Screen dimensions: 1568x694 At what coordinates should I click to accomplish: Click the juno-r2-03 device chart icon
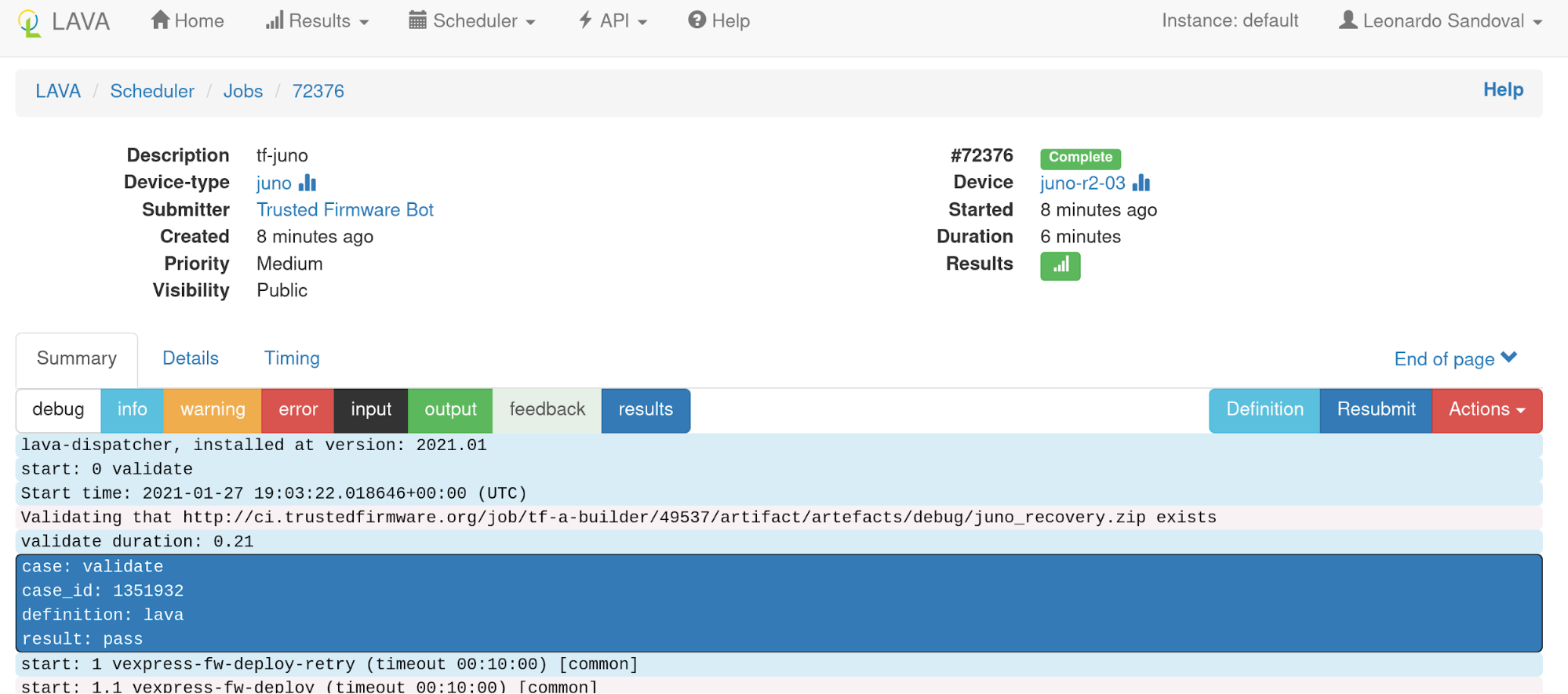[x=1141, y=183]
